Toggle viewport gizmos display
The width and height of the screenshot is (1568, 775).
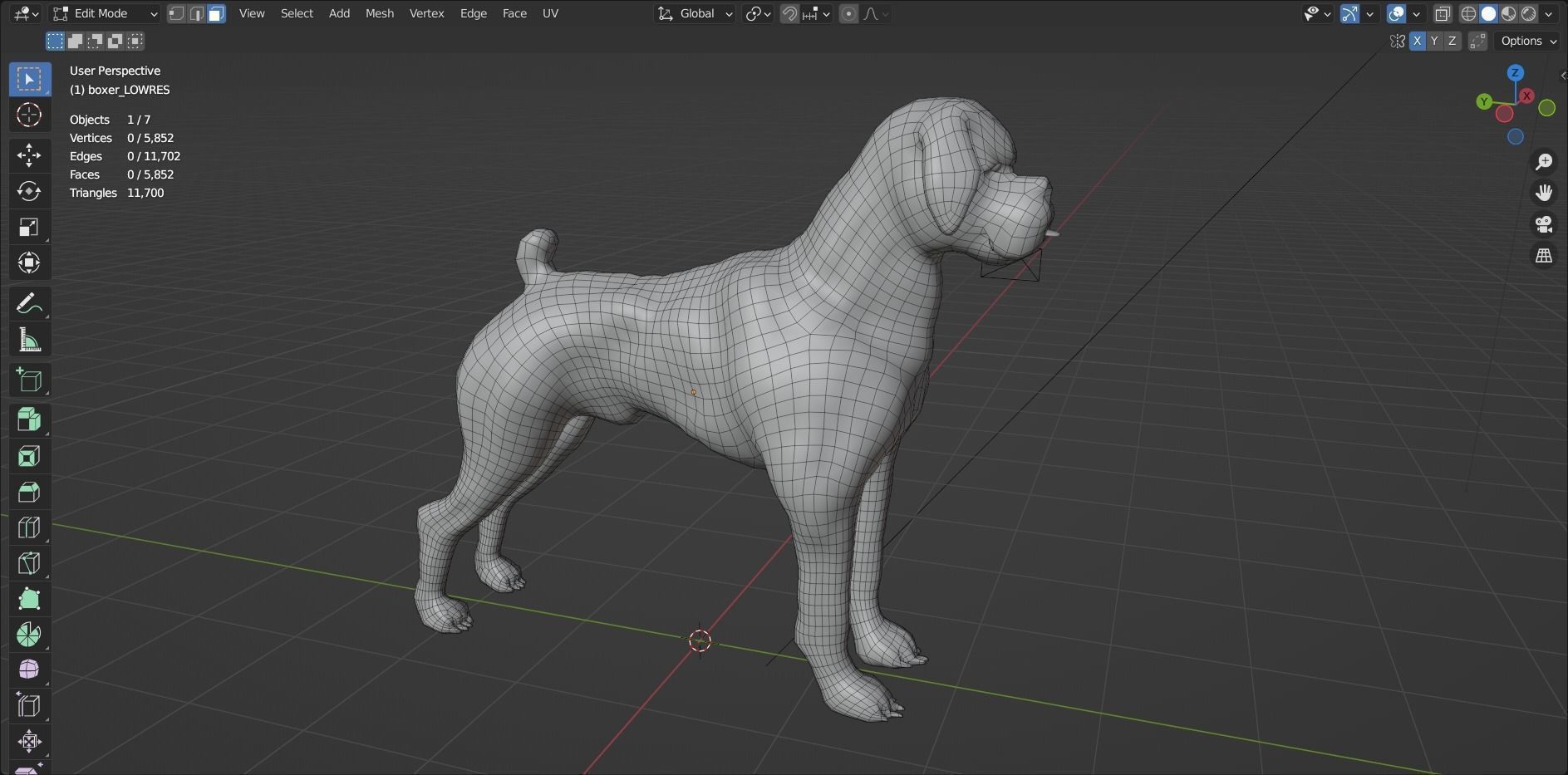pyautogui.click(x=1350, y=13)
